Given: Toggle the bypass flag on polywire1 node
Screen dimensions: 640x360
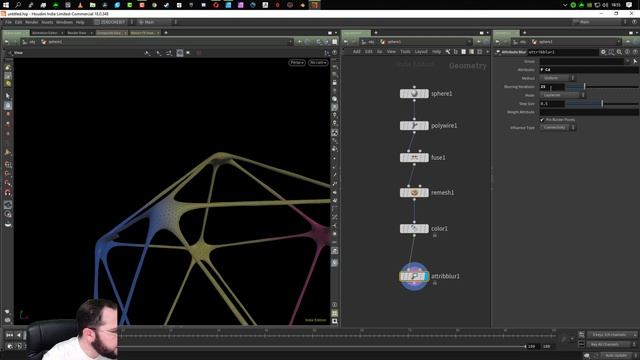Looking at the screenshot, I should [x=402, y=126].
